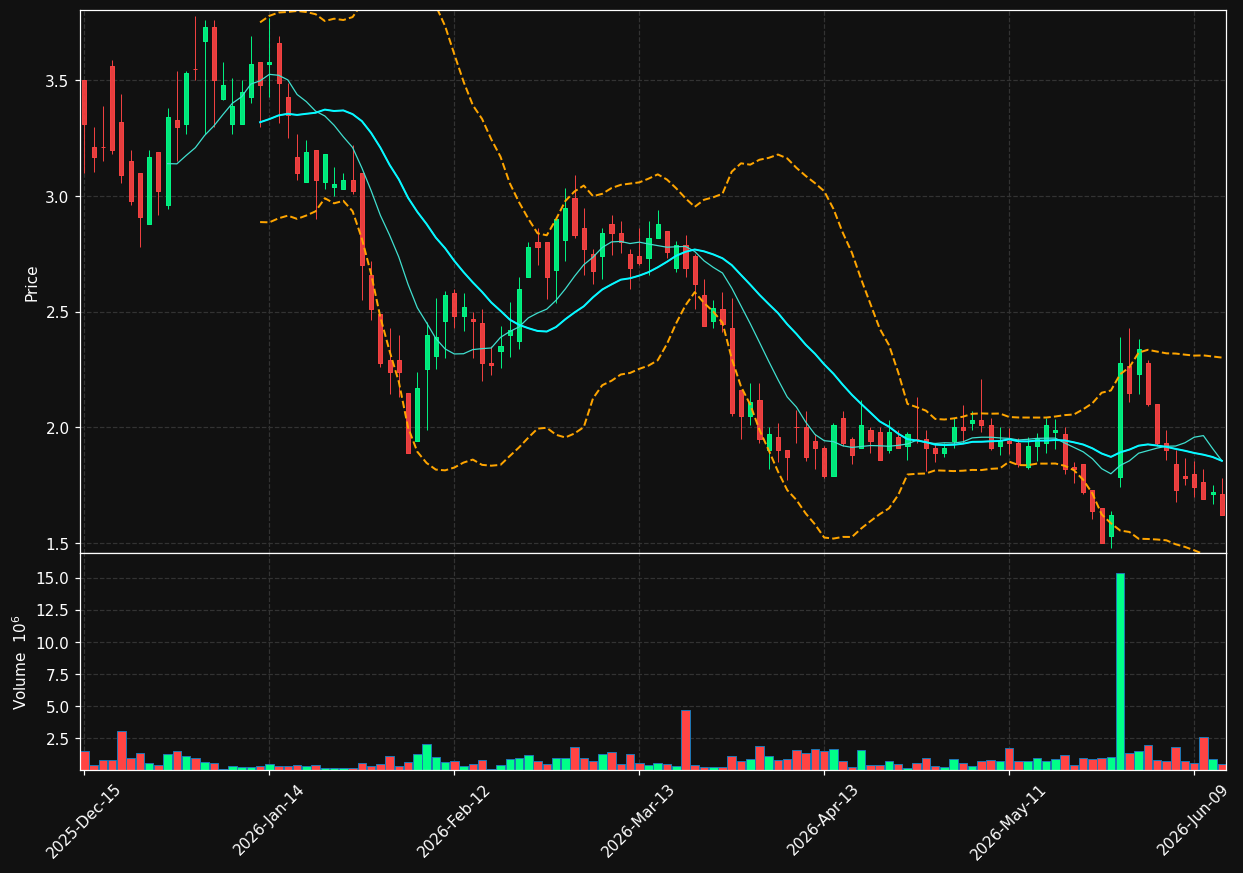1243x873 pixels.
Task: Click the 12.5 volume axis tick
Action: 52,610
